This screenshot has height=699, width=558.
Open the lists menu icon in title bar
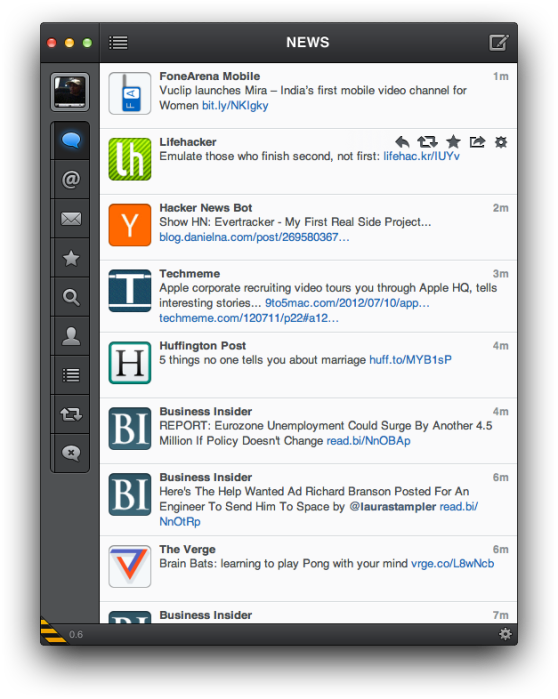coord(118,43)
